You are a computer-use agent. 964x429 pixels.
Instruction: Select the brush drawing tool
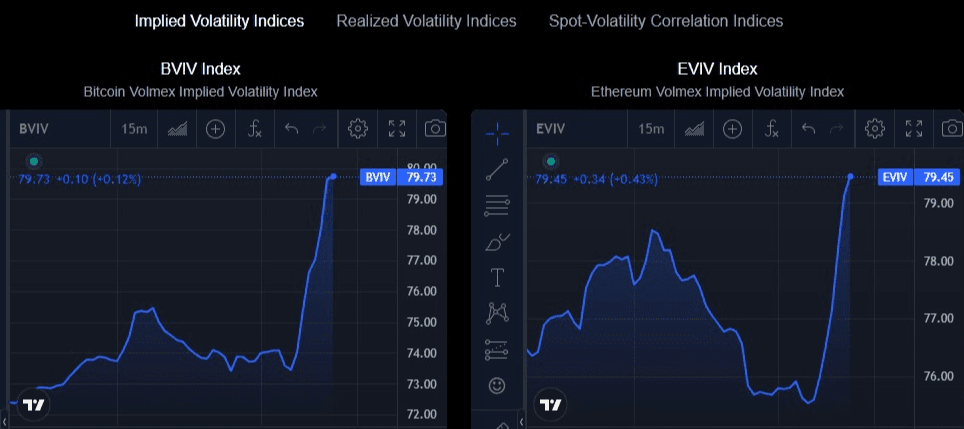pyautogui.click(x=497, y=242)
